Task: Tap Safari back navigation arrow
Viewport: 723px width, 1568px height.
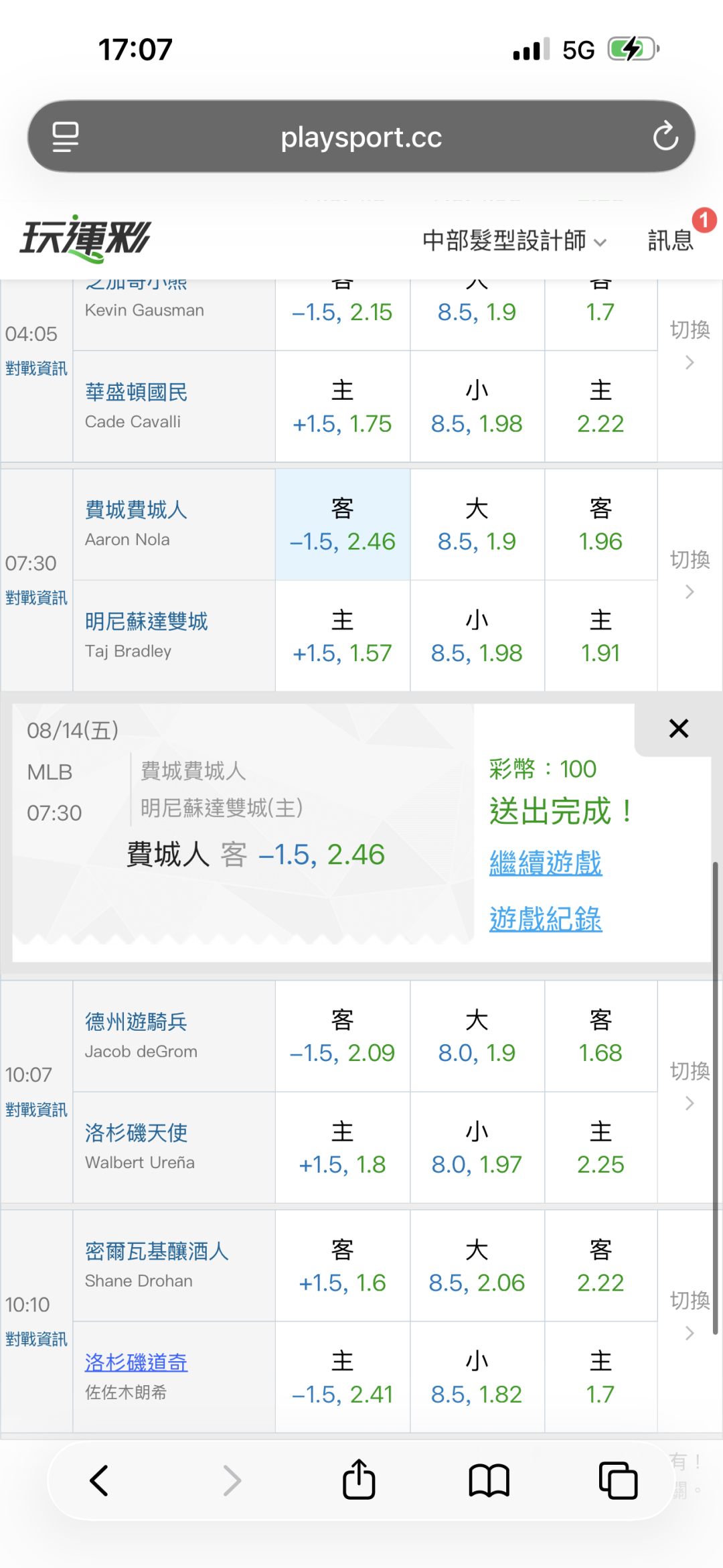Action: pyautogui.click(x=99, y=1480)
